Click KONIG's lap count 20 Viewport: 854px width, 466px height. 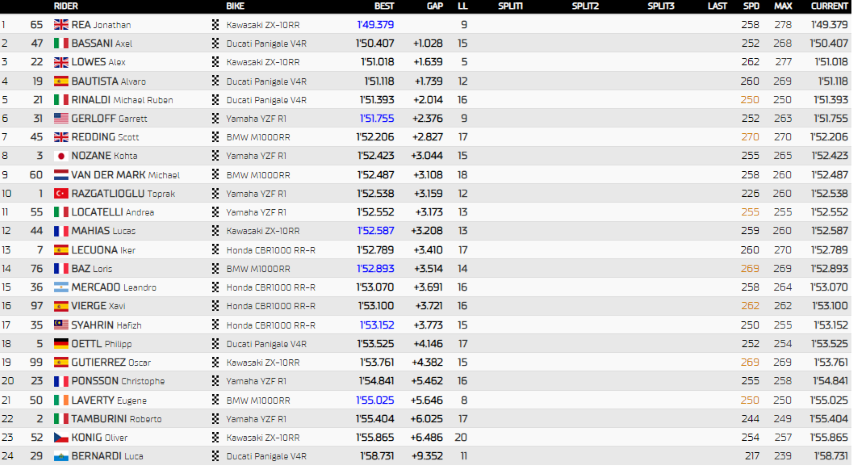461,437
